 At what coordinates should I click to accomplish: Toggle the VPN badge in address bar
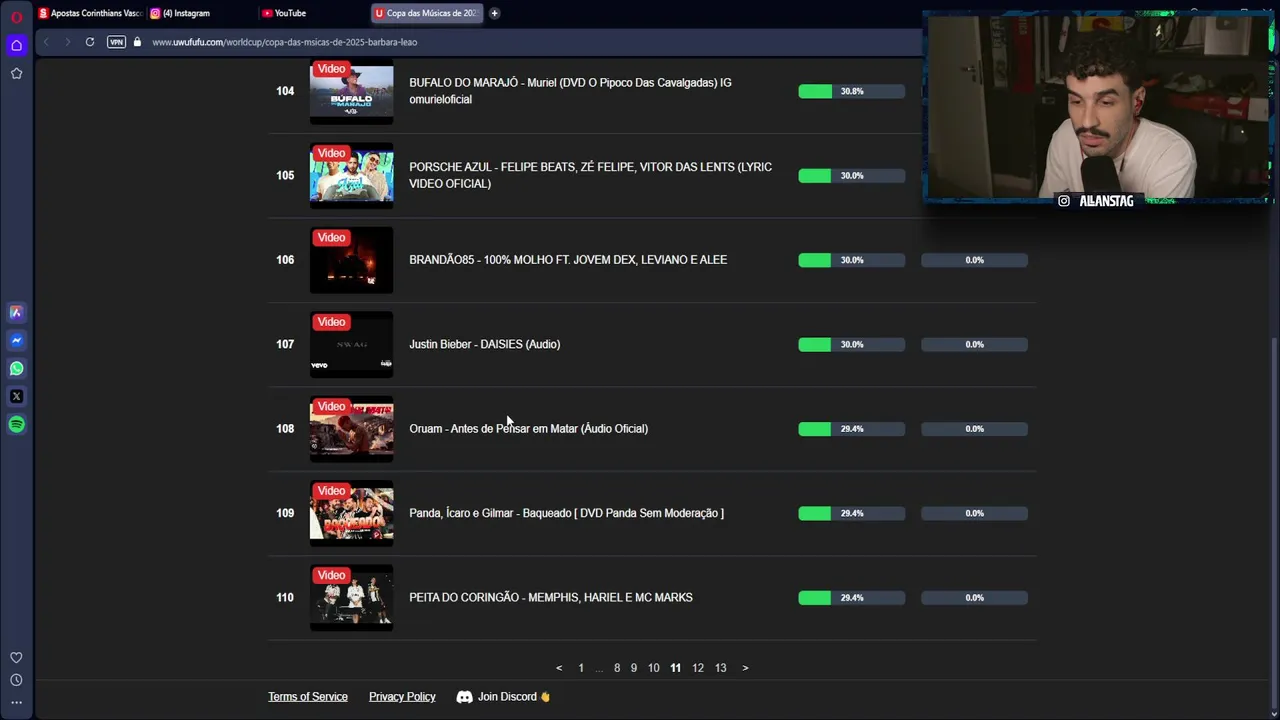[116, 42]
